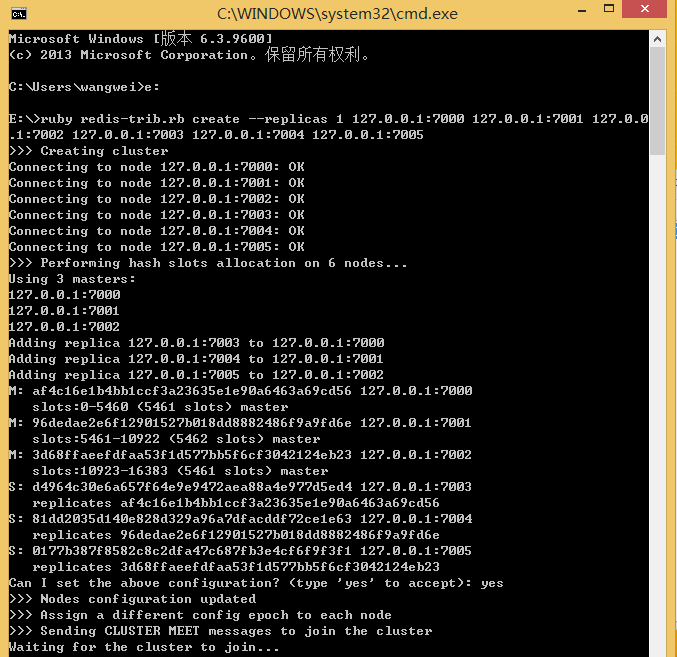Screen dimensions: 677x657
Task: Close the cmd.exe window
Action: coord(645,9)
